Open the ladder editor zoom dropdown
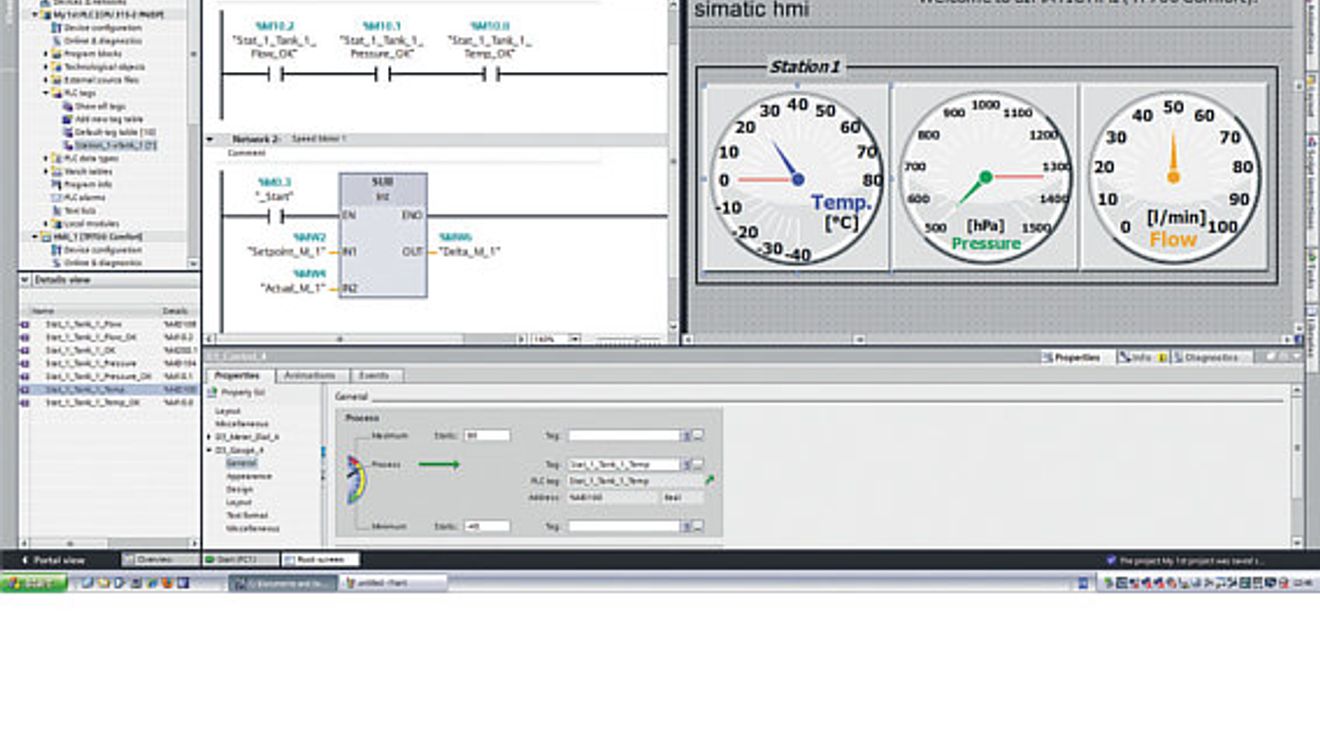This screenshot has width=1320, height=742. 575,339
